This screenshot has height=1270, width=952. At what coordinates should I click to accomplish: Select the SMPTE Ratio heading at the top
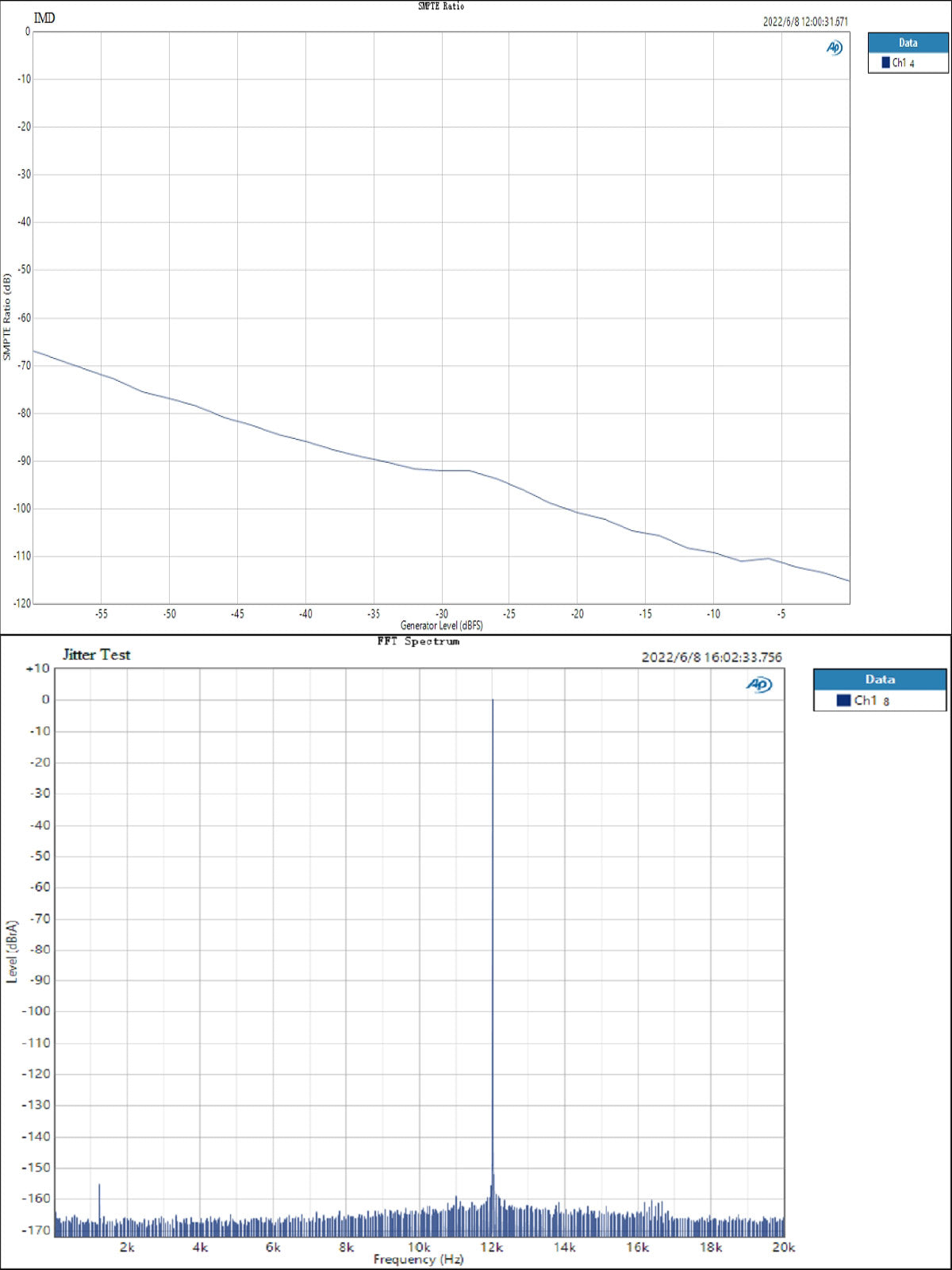point(441,6)
